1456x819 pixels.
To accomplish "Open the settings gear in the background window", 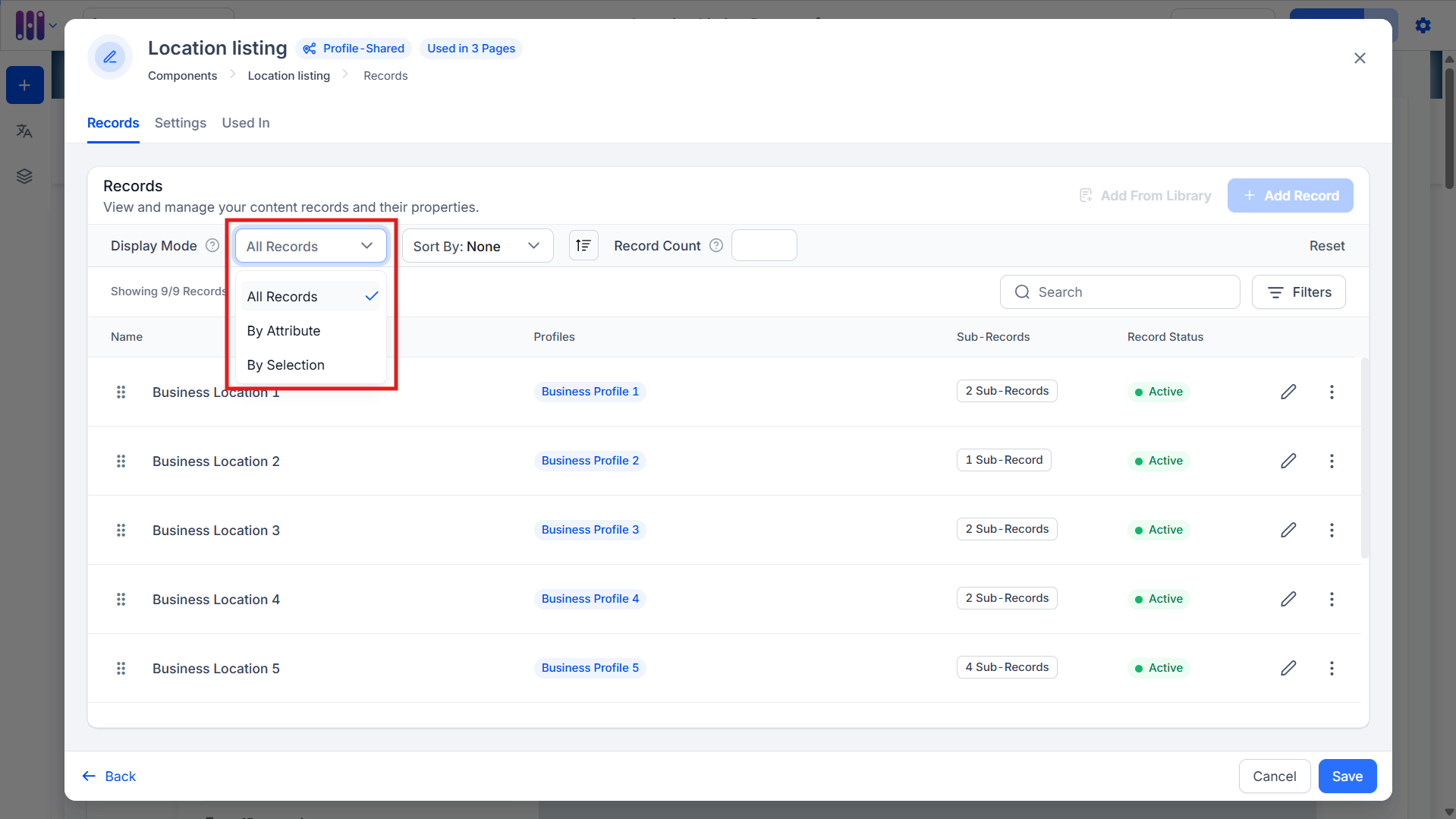I will tap(1423, 26).
